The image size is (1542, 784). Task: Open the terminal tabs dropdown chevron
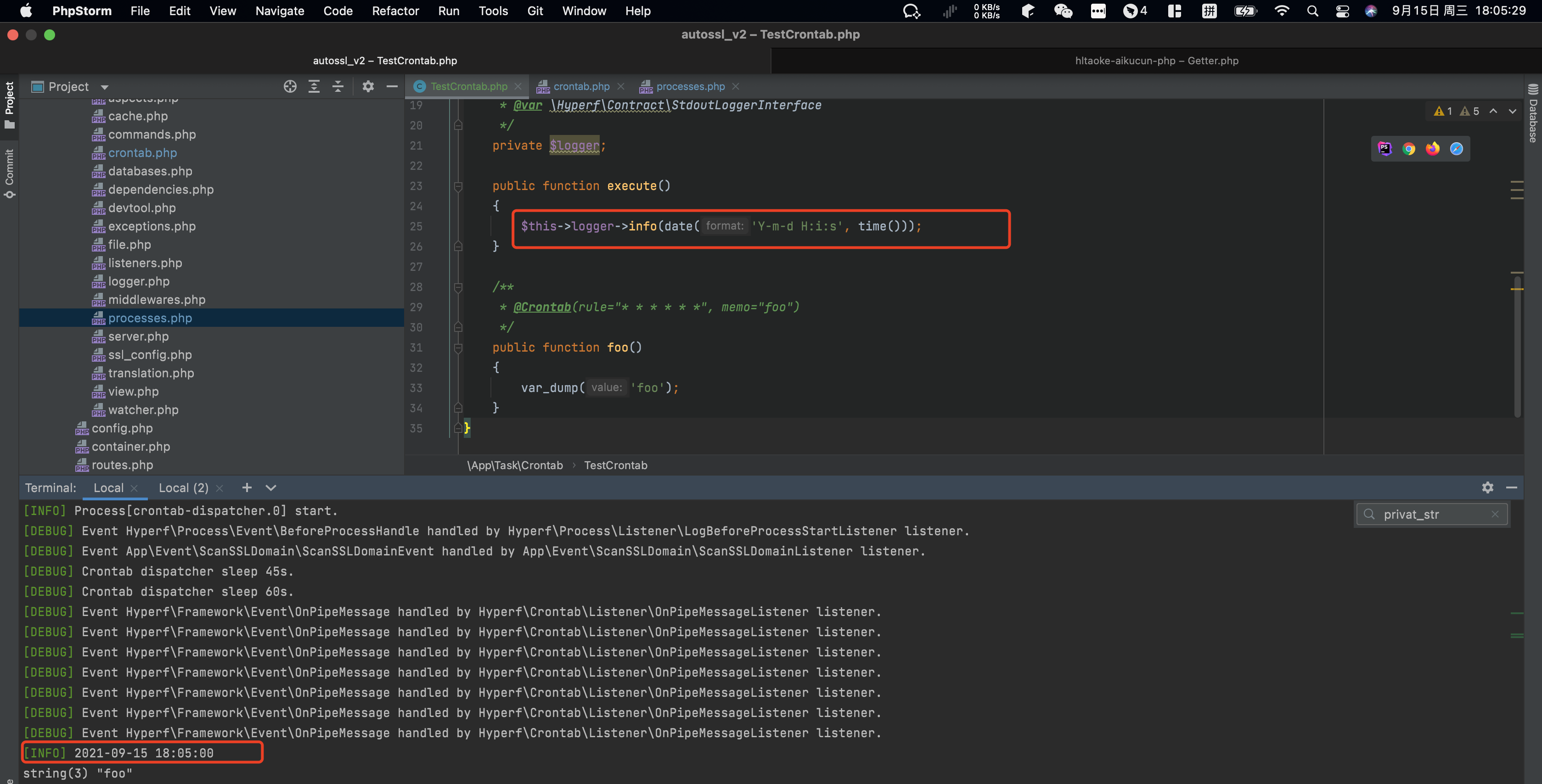pyautogui.click(x=270, y=488)
